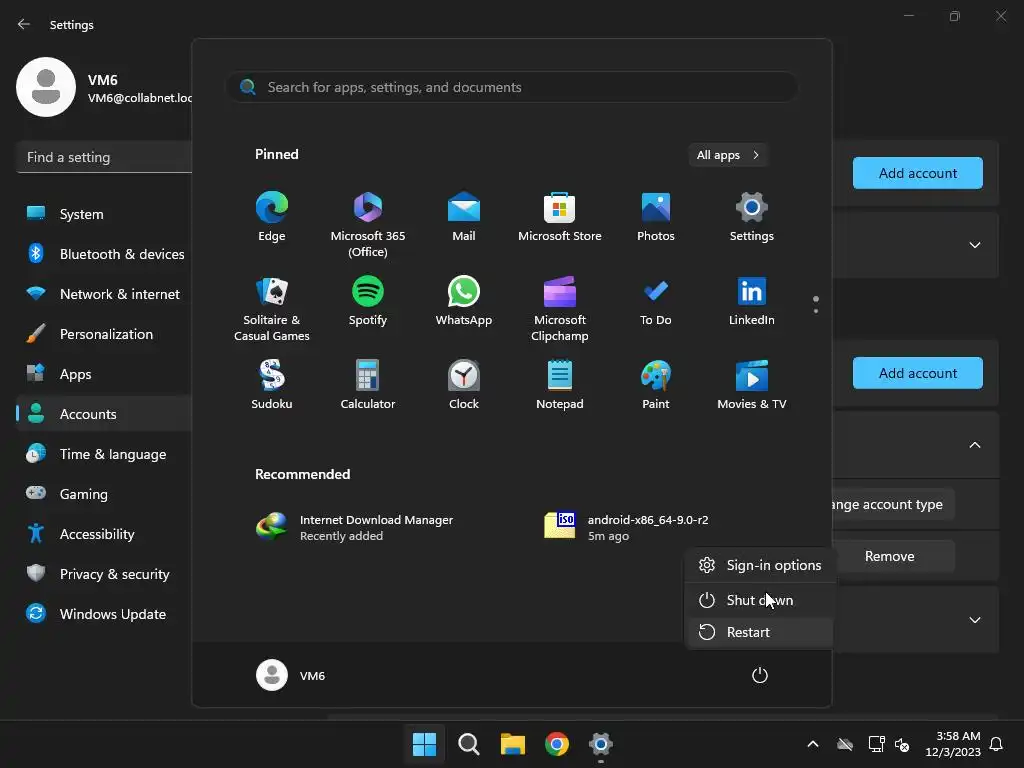Launch Google Chrome from taskbar
Screen dimensions: 1024x768
click(556, 744)
